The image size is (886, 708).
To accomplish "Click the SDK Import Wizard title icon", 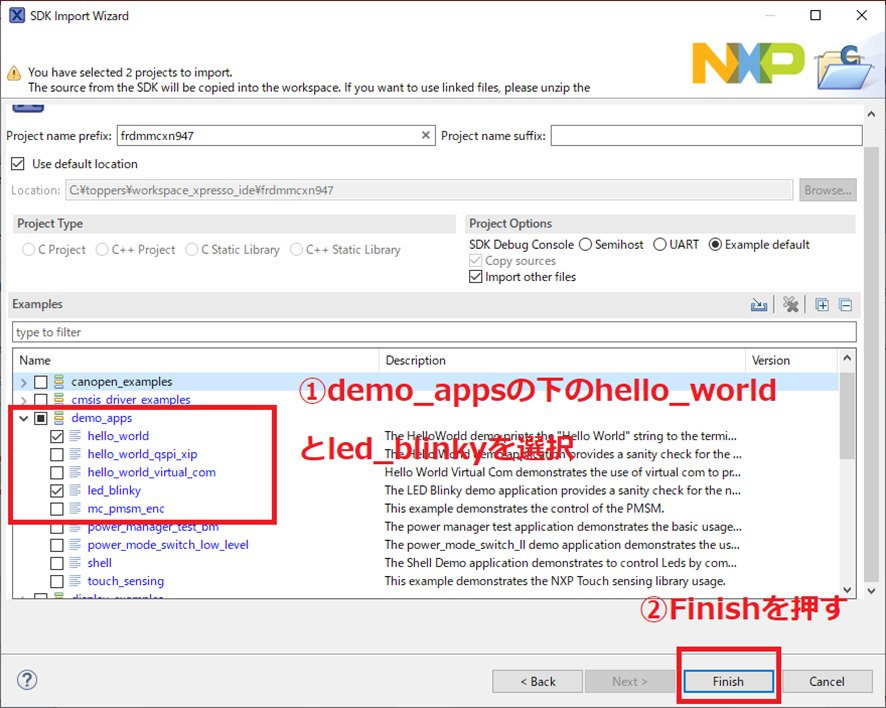I will pos(17,15).
